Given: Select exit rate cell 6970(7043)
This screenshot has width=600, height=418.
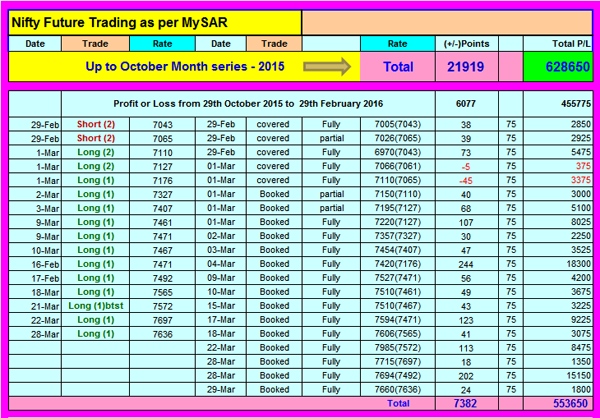Looking at the screenshot, I should tap(398, 152).
